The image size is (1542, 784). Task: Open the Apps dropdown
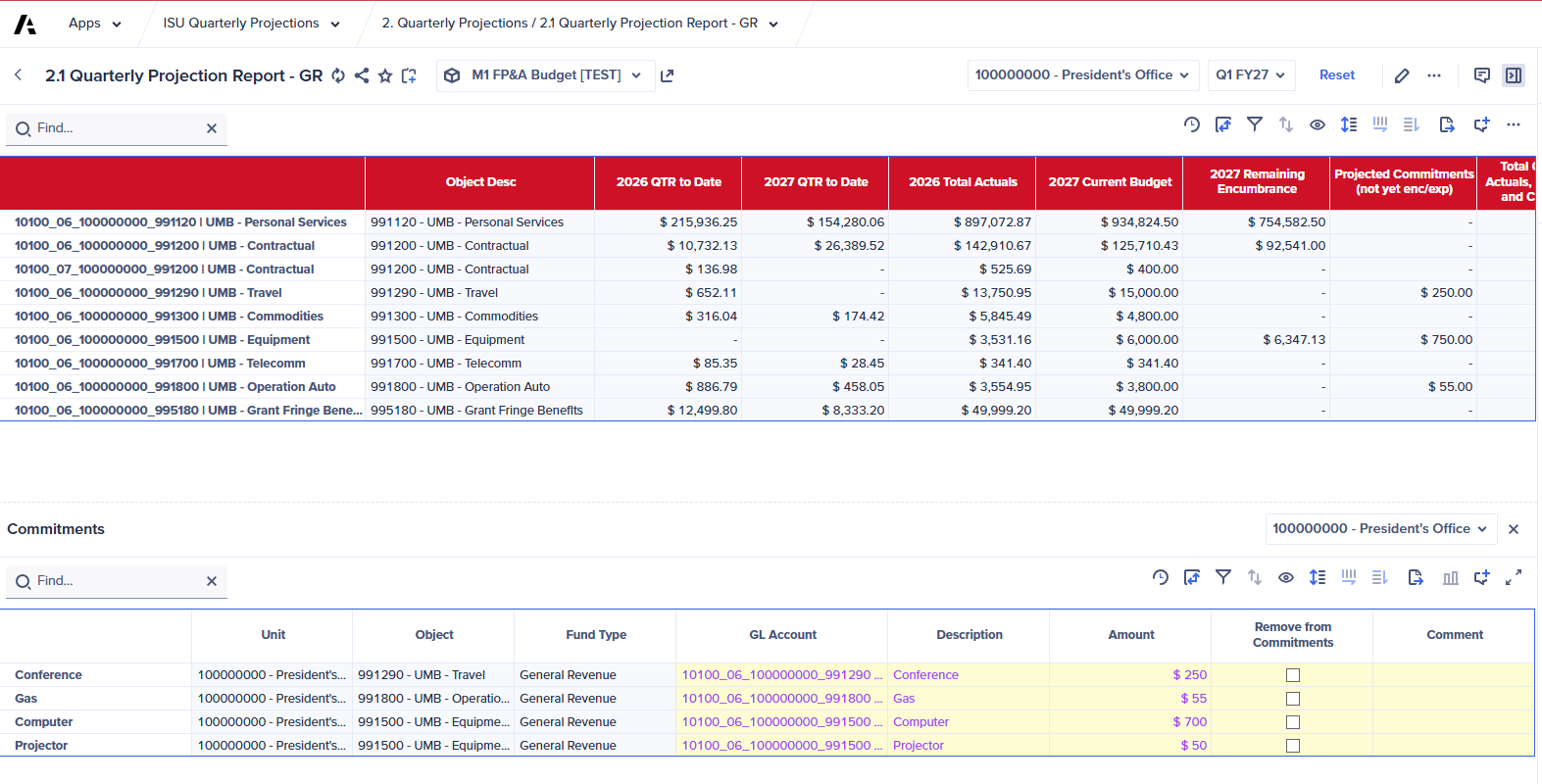94,24
